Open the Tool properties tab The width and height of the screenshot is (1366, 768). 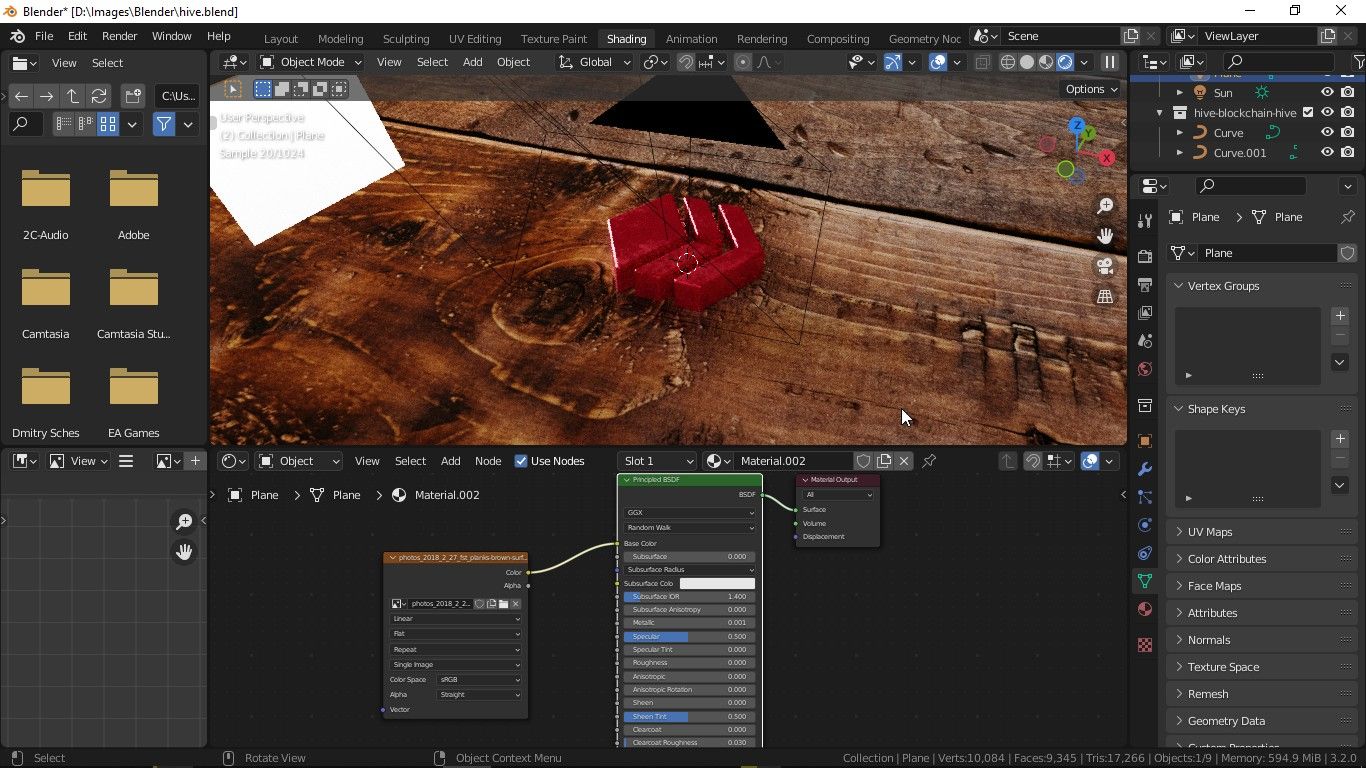[x=1145, y=220]
